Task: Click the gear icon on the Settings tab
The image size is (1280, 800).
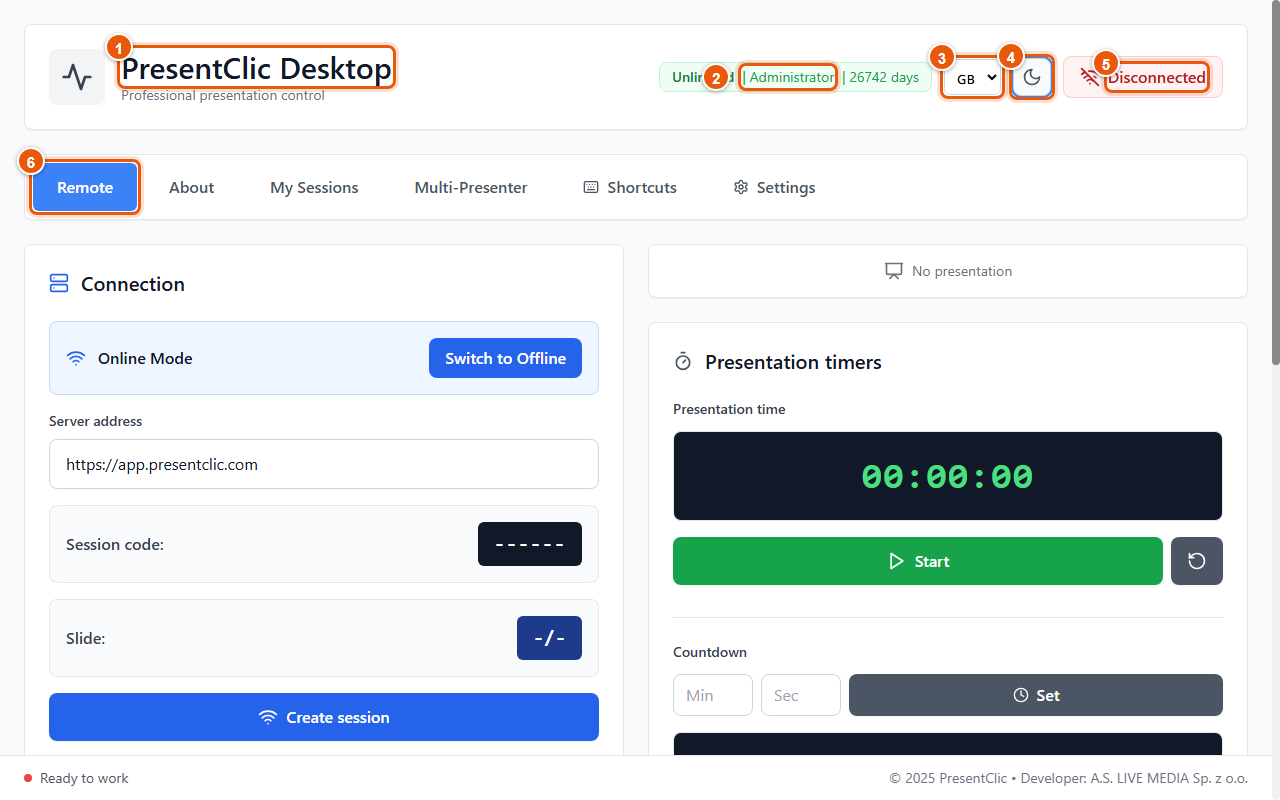Action: [x=741, y=187]
